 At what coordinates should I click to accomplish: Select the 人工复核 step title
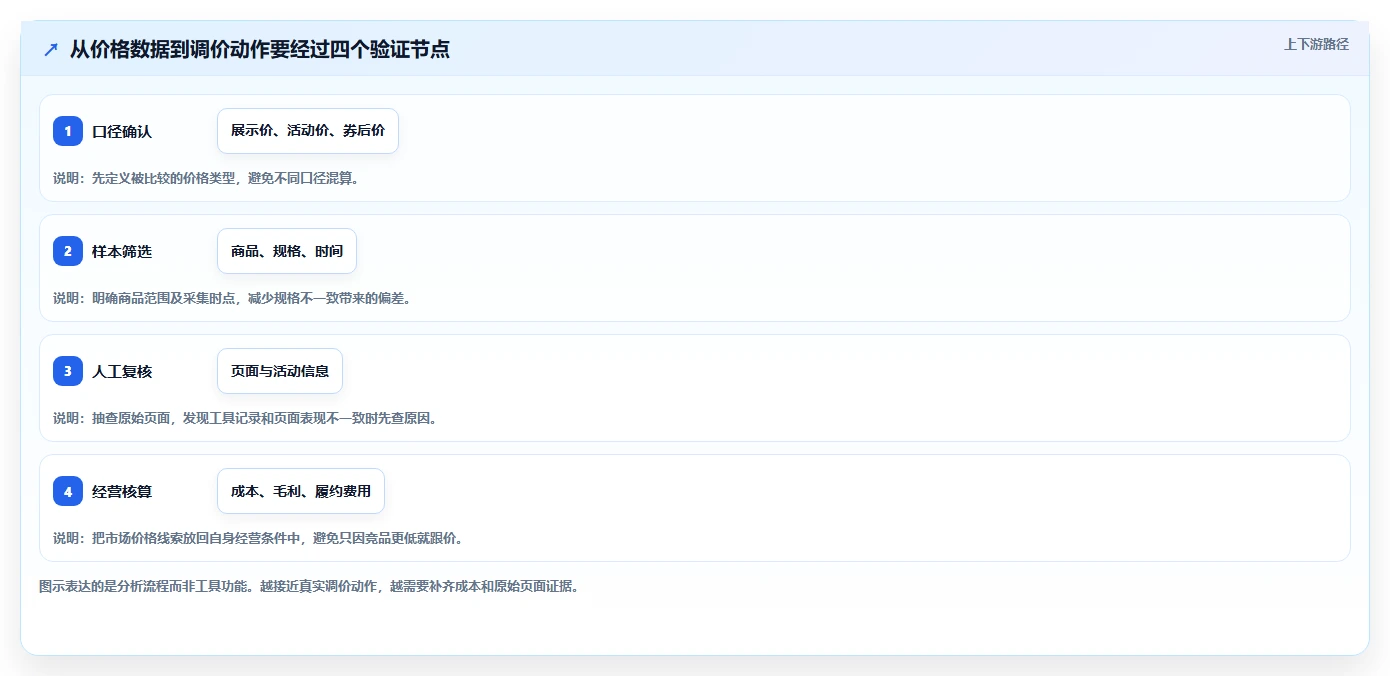point(122,371)
